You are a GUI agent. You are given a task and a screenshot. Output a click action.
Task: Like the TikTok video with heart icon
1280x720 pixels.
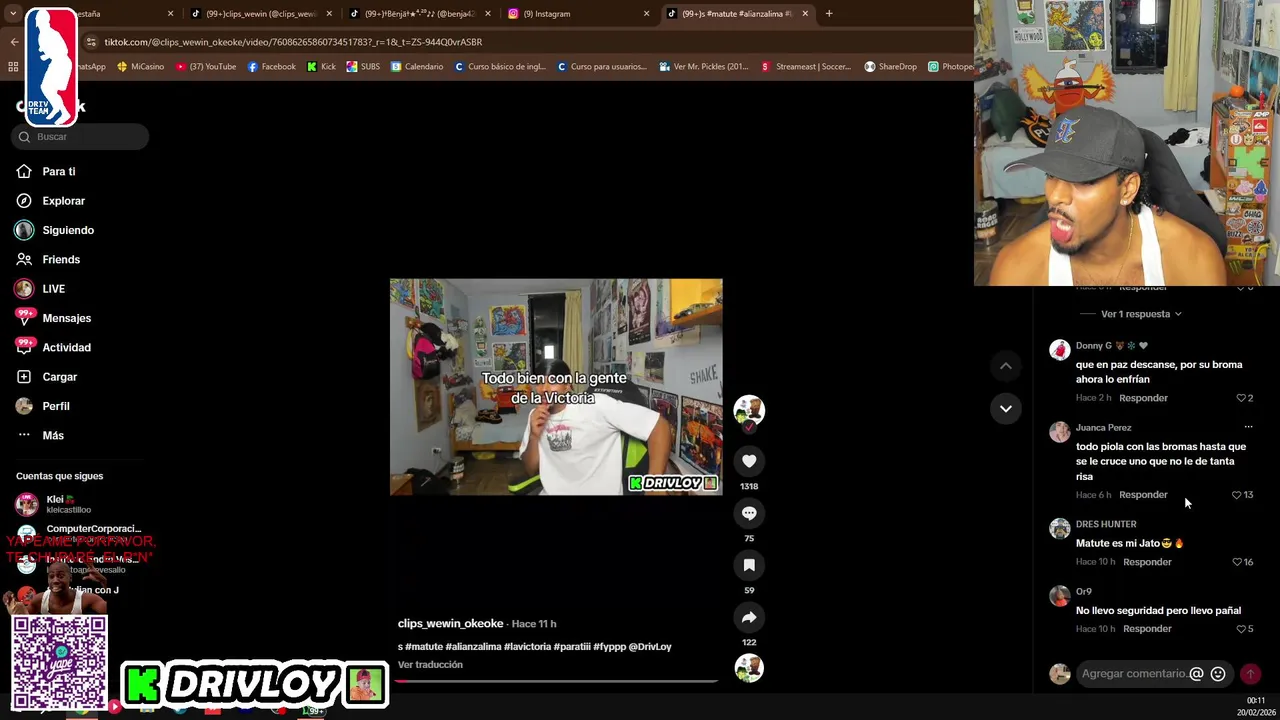coord(749,461)
